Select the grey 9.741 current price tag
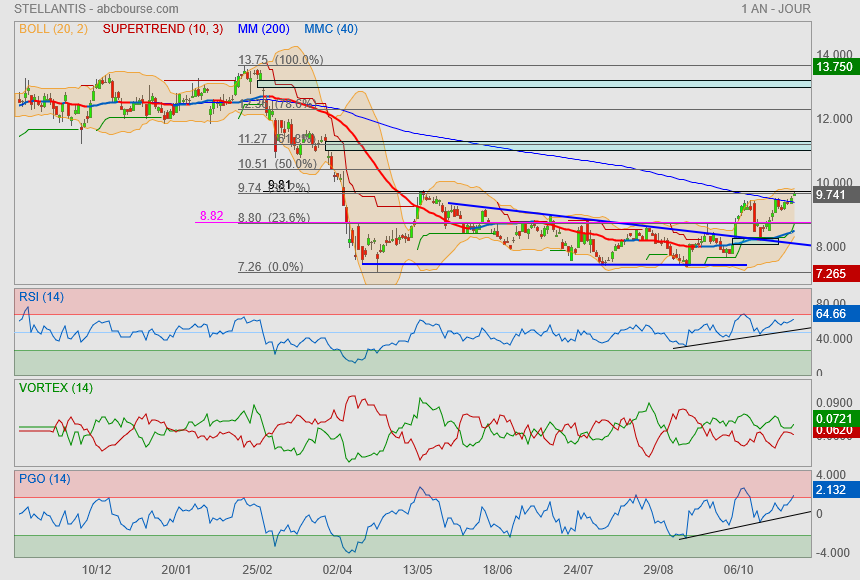The height and width of the screenshot is (580, 860). click(x=833, y=195)
